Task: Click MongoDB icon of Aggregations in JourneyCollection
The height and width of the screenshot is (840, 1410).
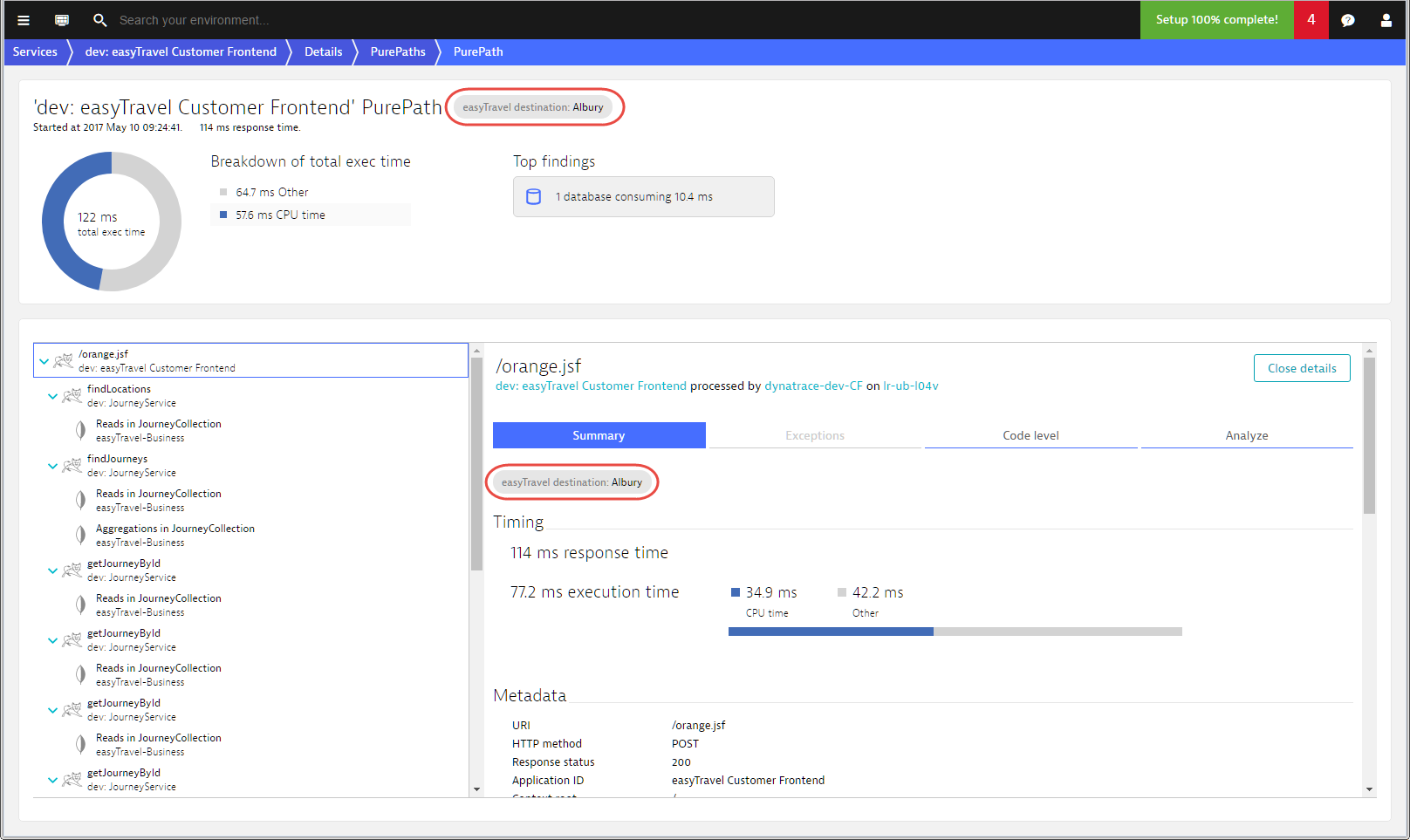Action: click(x=80, y=535)
